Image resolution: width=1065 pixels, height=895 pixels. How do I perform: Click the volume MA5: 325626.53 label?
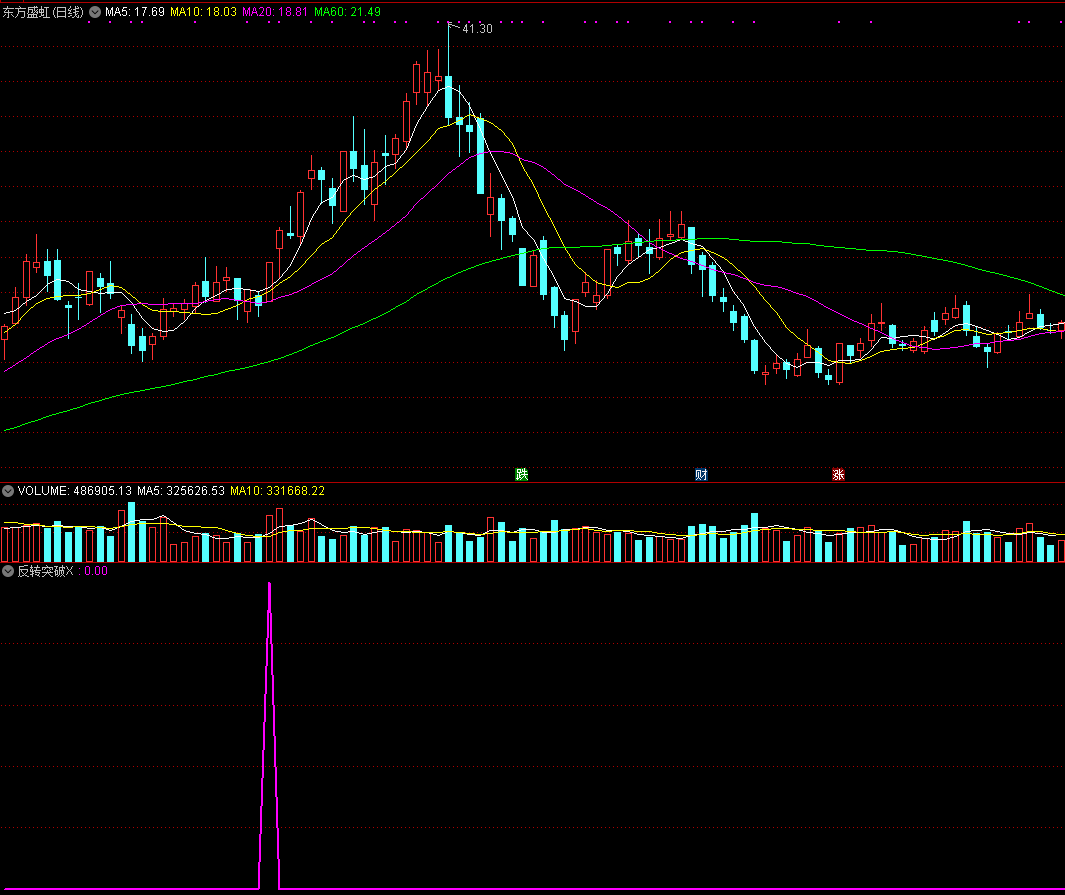(x=181, y=491)
